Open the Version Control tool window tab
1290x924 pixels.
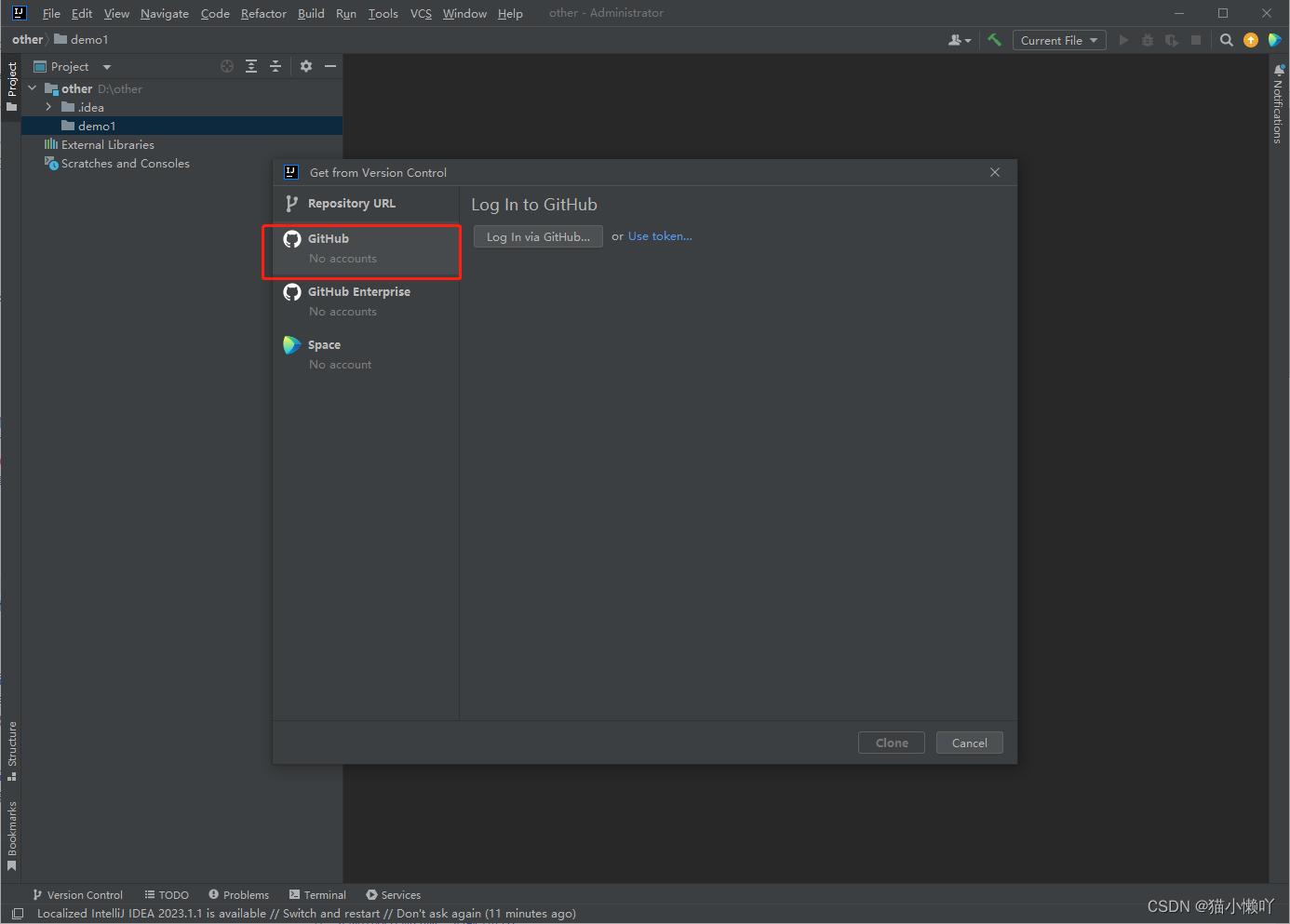[77, 895]
